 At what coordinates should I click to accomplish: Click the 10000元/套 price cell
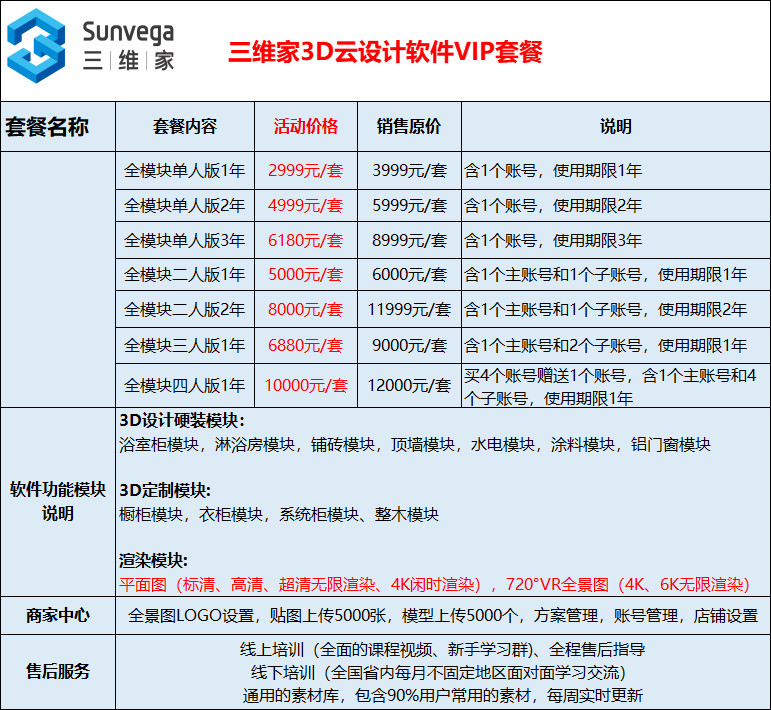(306, 385)
